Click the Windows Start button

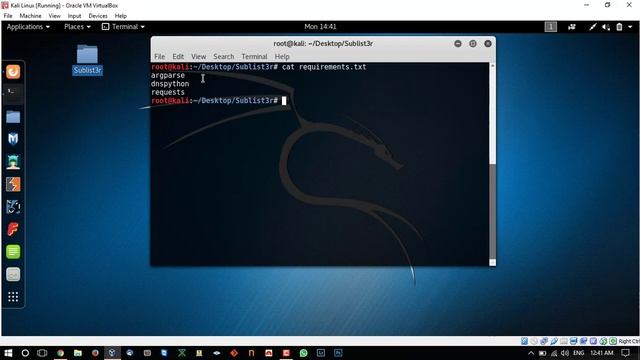[x=8, y=353]
